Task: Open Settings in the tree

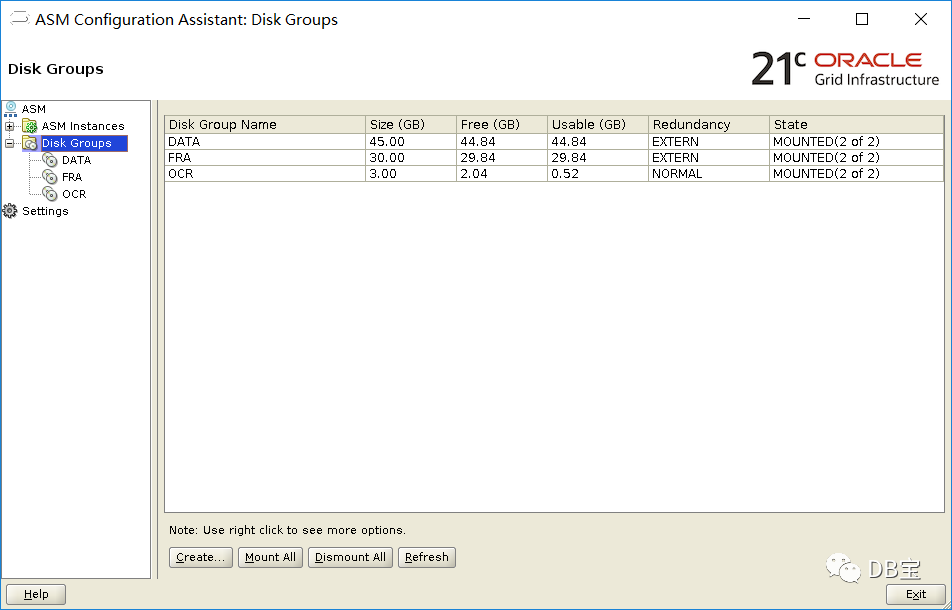Action: point(45,211)
